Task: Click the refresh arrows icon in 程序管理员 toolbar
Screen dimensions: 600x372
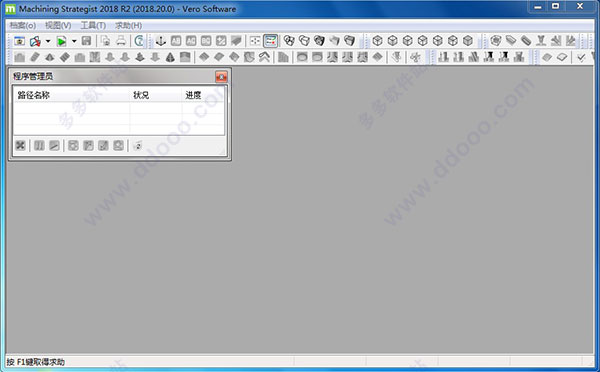Action: (x=138, y=145)
